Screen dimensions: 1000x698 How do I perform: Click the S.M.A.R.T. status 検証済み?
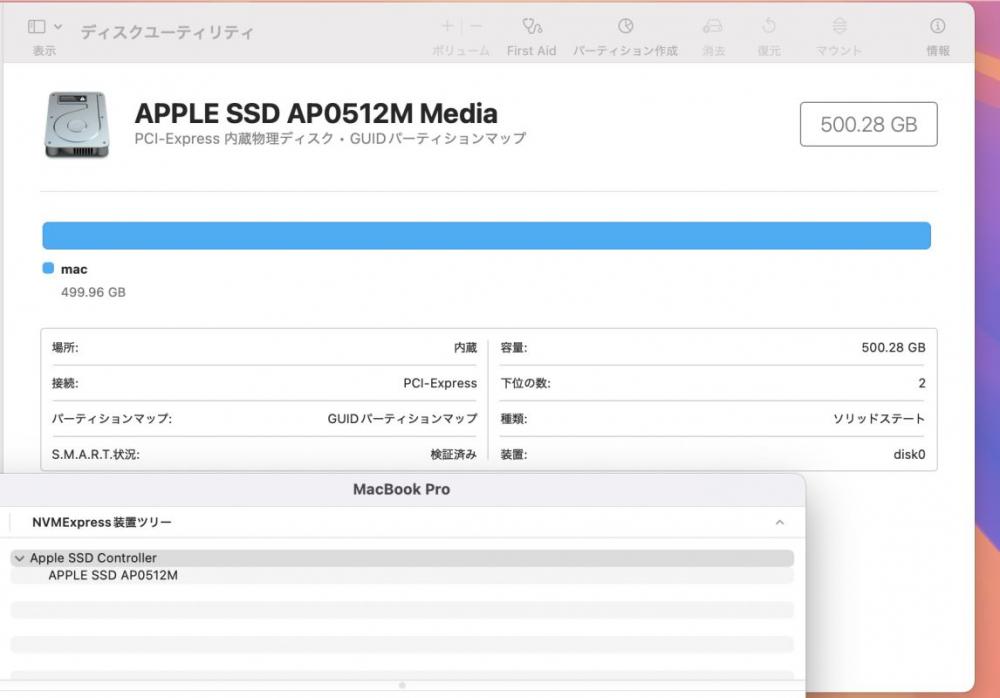coord(453,454)
